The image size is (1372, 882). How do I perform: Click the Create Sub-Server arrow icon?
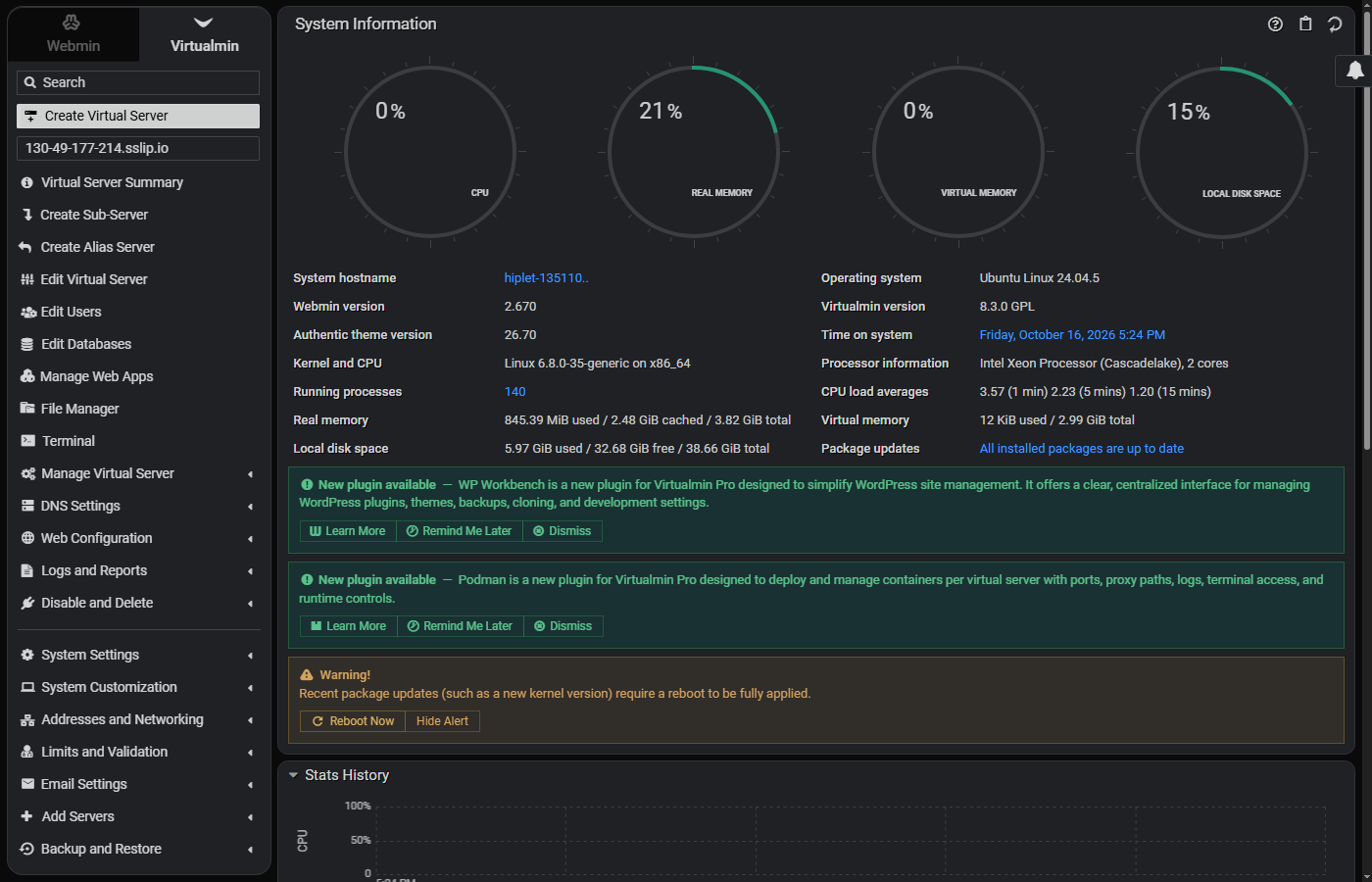27,215
